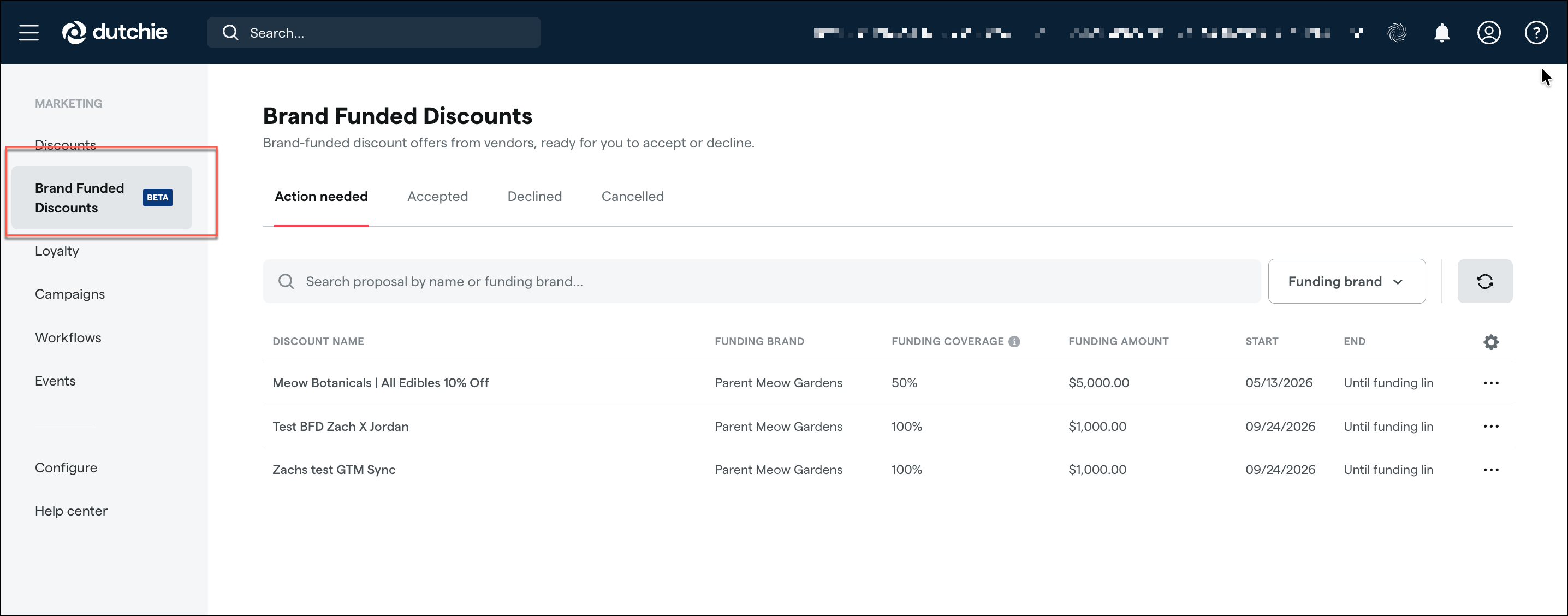Click the Funding Coverage info icon

click(1013, 342)
